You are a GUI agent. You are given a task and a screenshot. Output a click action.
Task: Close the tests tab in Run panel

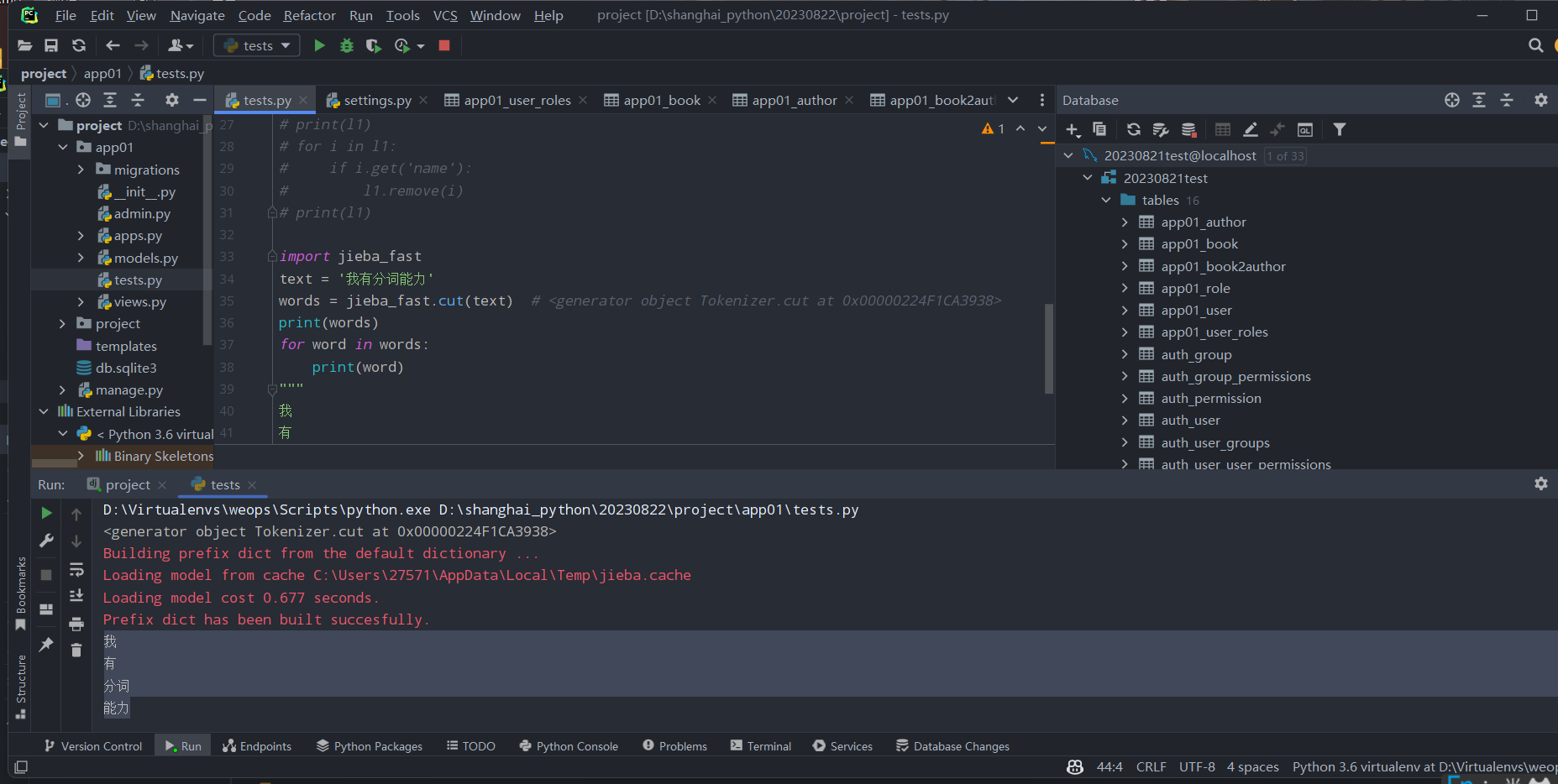click(x=252, y=484)
